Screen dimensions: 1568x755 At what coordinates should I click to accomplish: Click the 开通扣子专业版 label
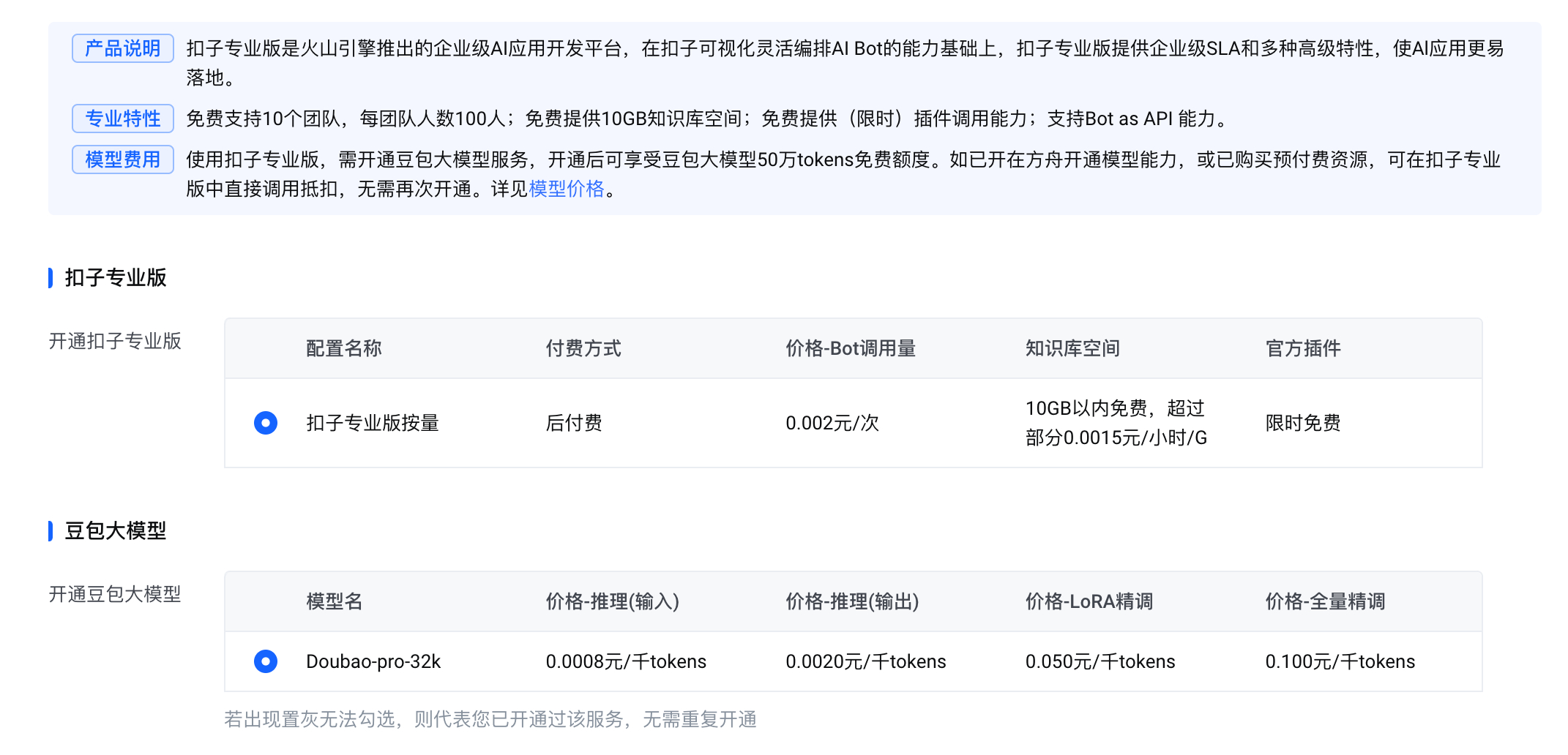[115, 341]
